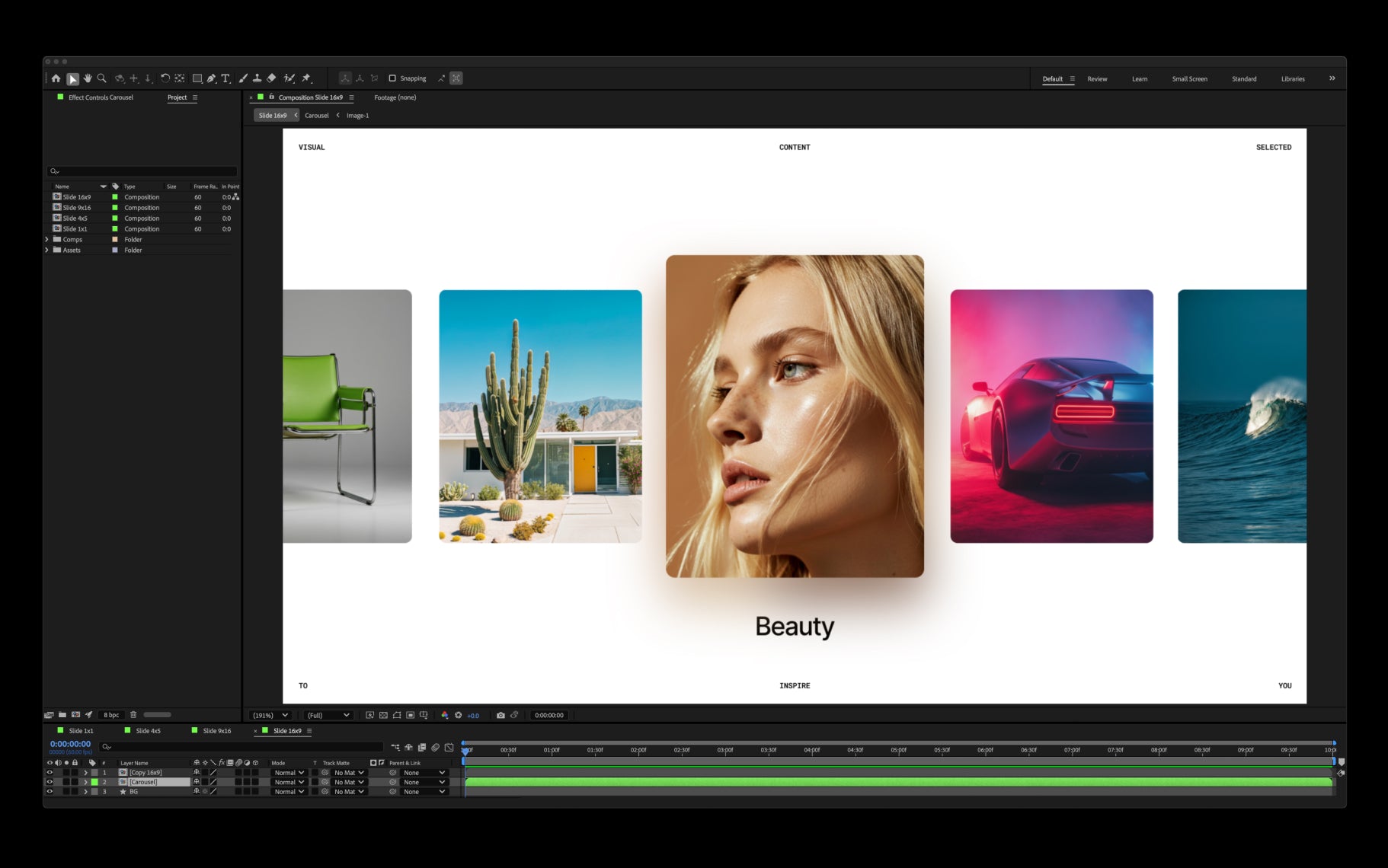Choose the Pen tool

point(211,78)
